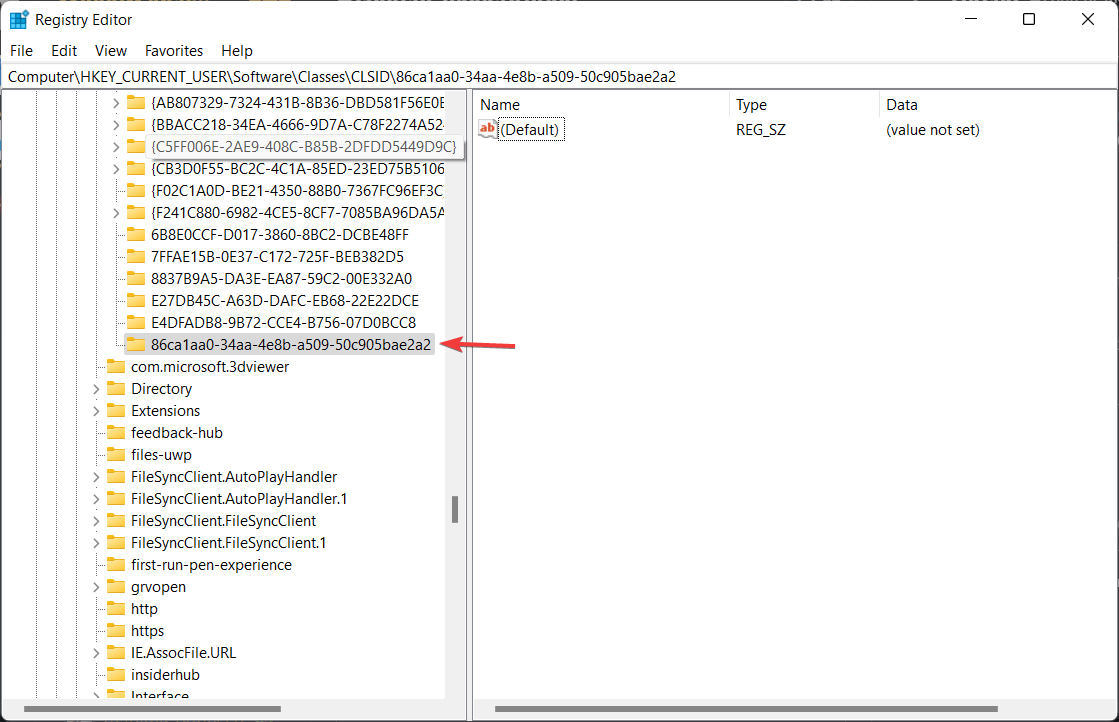Click folder icon beside insiderhub

(116, 675)
